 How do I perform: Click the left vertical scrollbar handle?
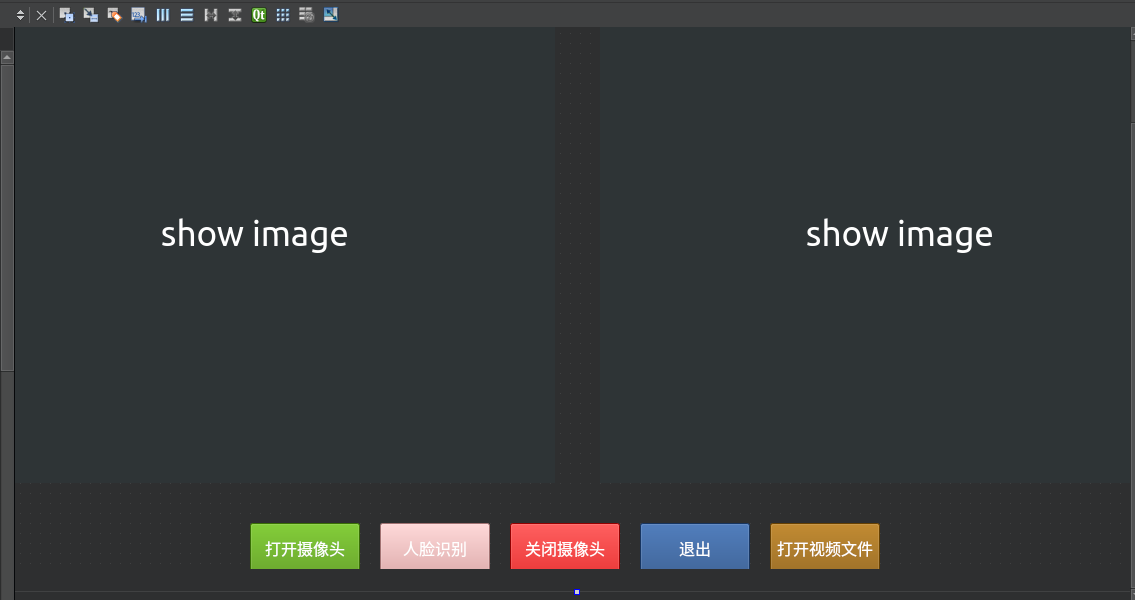tap(7, 210)
